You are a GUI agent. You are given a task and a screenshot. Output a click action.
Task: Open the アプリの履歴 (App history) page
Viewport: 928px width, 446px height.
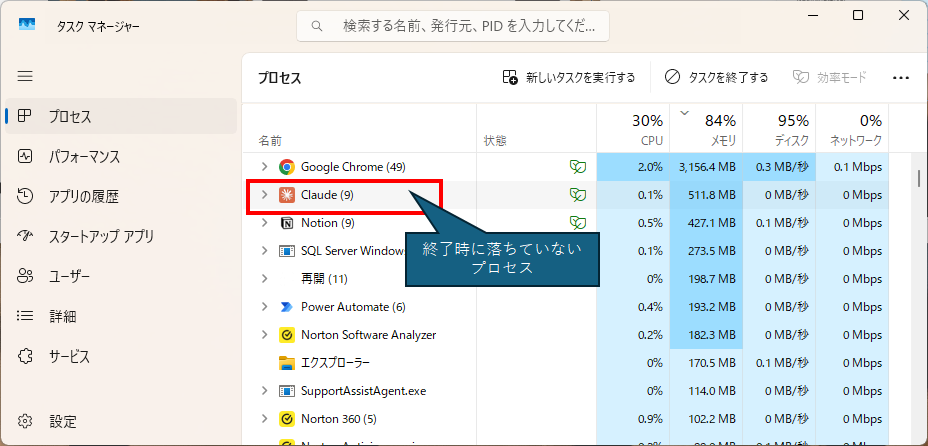pos(121,197)
